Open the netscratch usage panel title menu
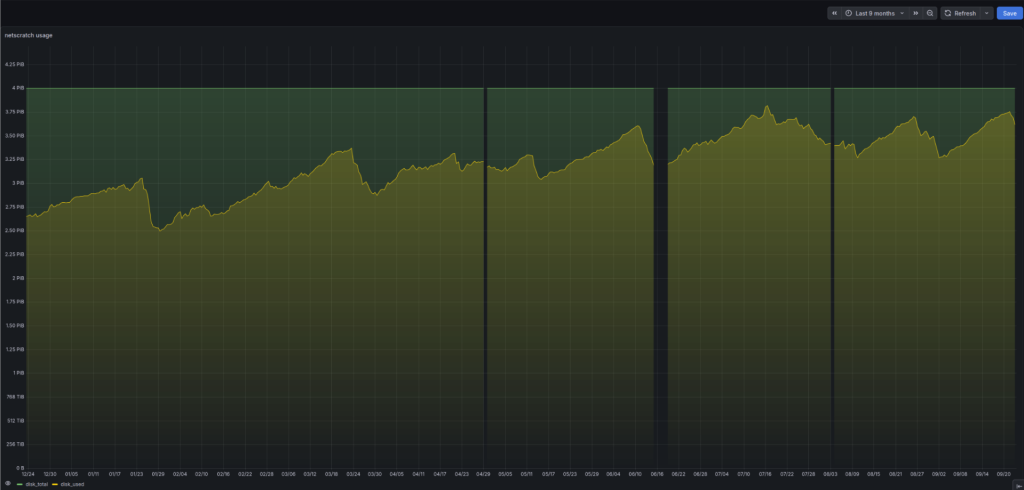This screenshot has height=490, width=1024. tap(29, 35)
